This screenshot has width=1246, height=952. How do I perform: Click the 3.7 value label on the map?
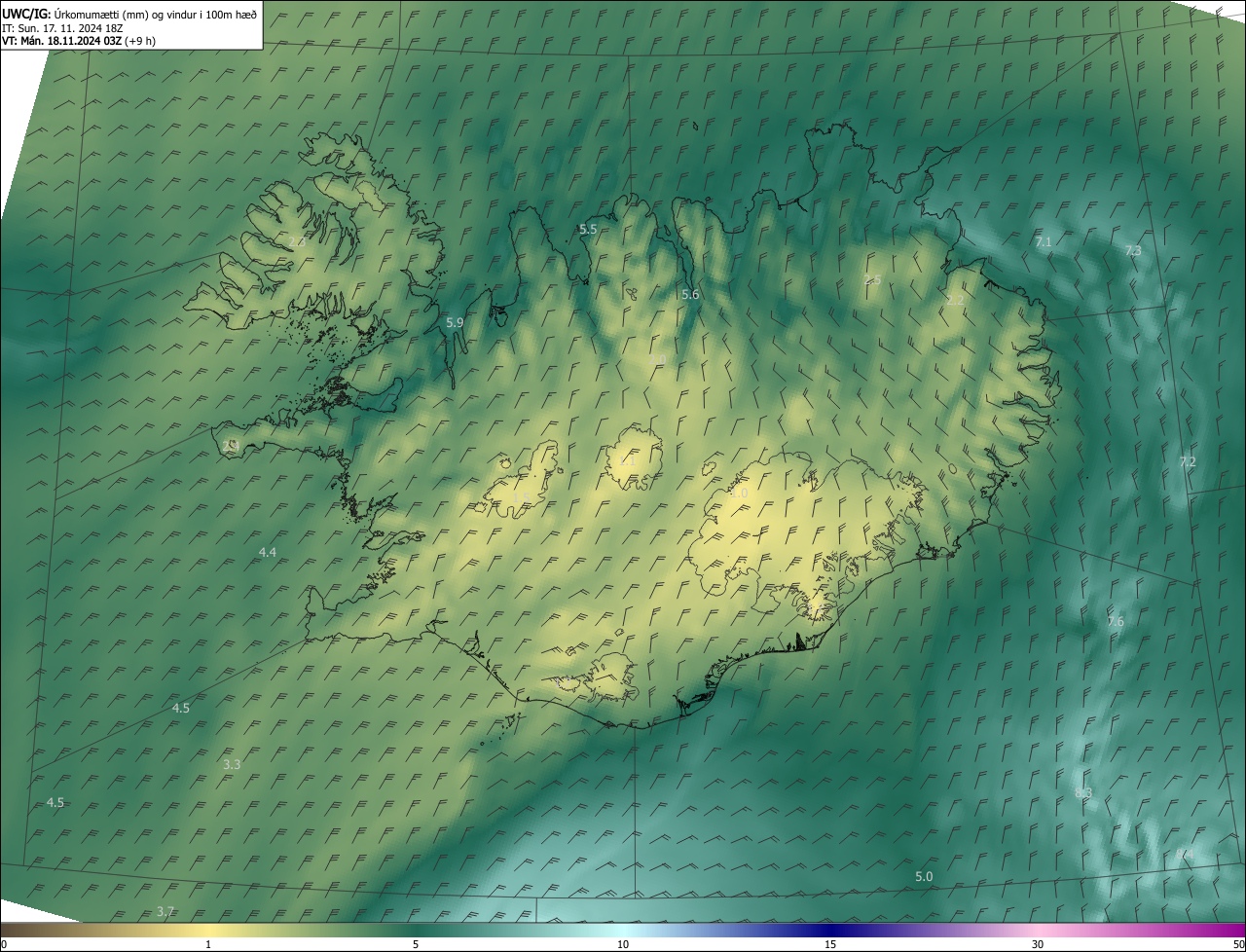[x=165, y=911]
